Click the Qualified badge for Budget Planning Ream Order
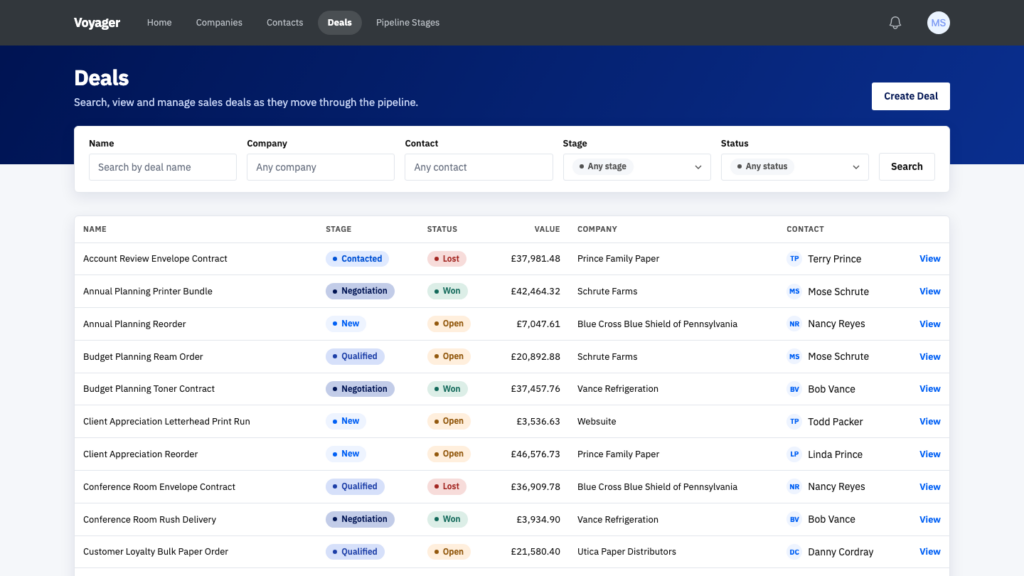1024x576 pixels. click(355, 357)
